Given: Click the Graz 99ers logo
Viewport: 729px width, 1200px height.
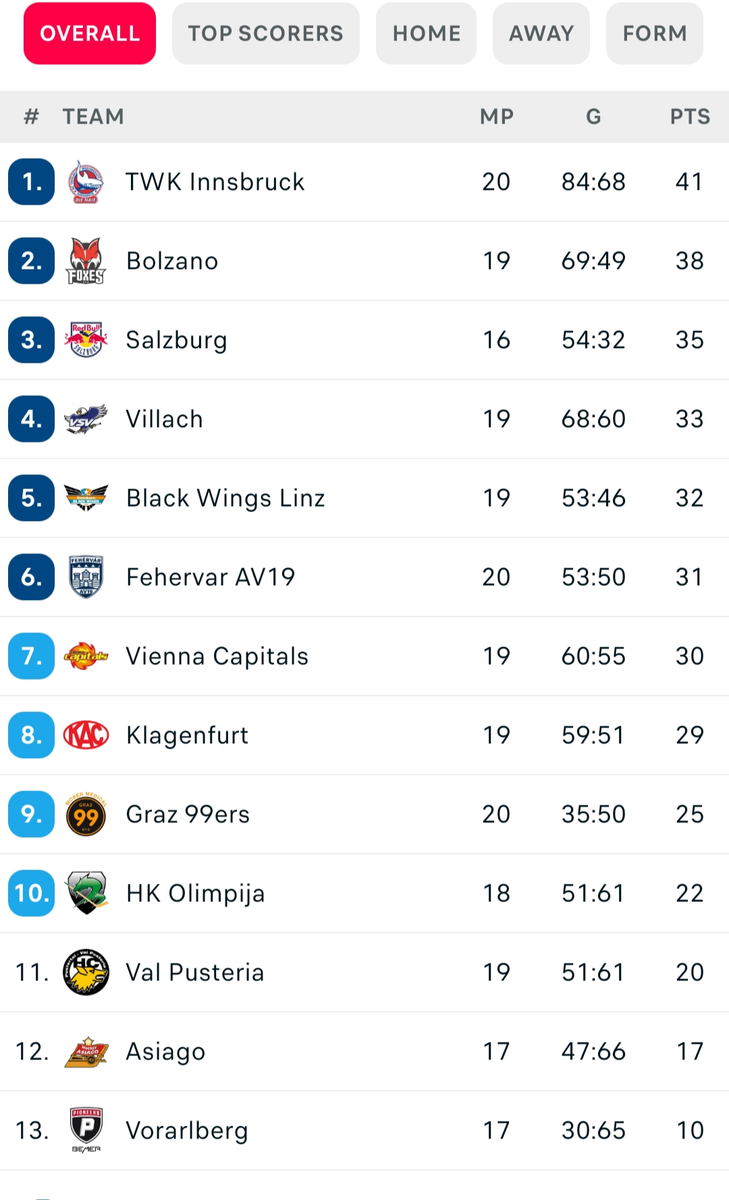Looking at the screenshot, I should click(86, 814).
